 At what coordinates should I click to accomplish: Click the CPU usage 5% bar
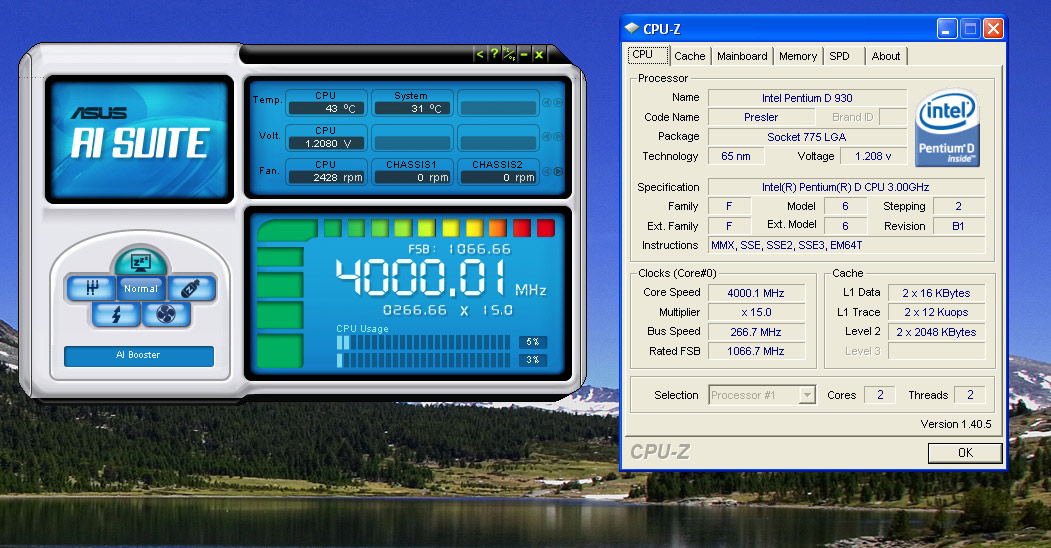(x=423, y=342)
